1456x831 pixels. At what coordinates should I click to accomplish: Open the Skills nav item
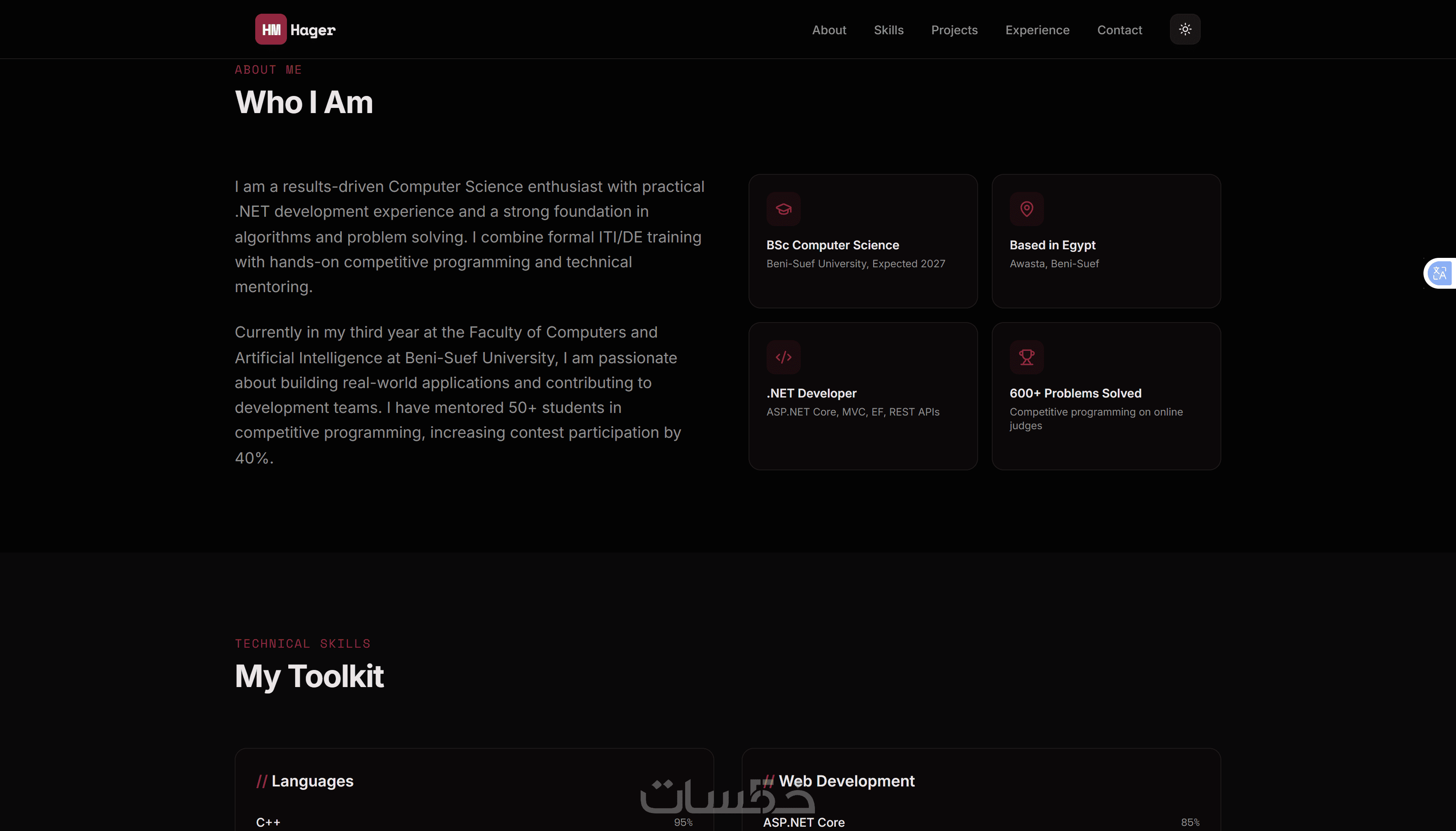(888, 30)
